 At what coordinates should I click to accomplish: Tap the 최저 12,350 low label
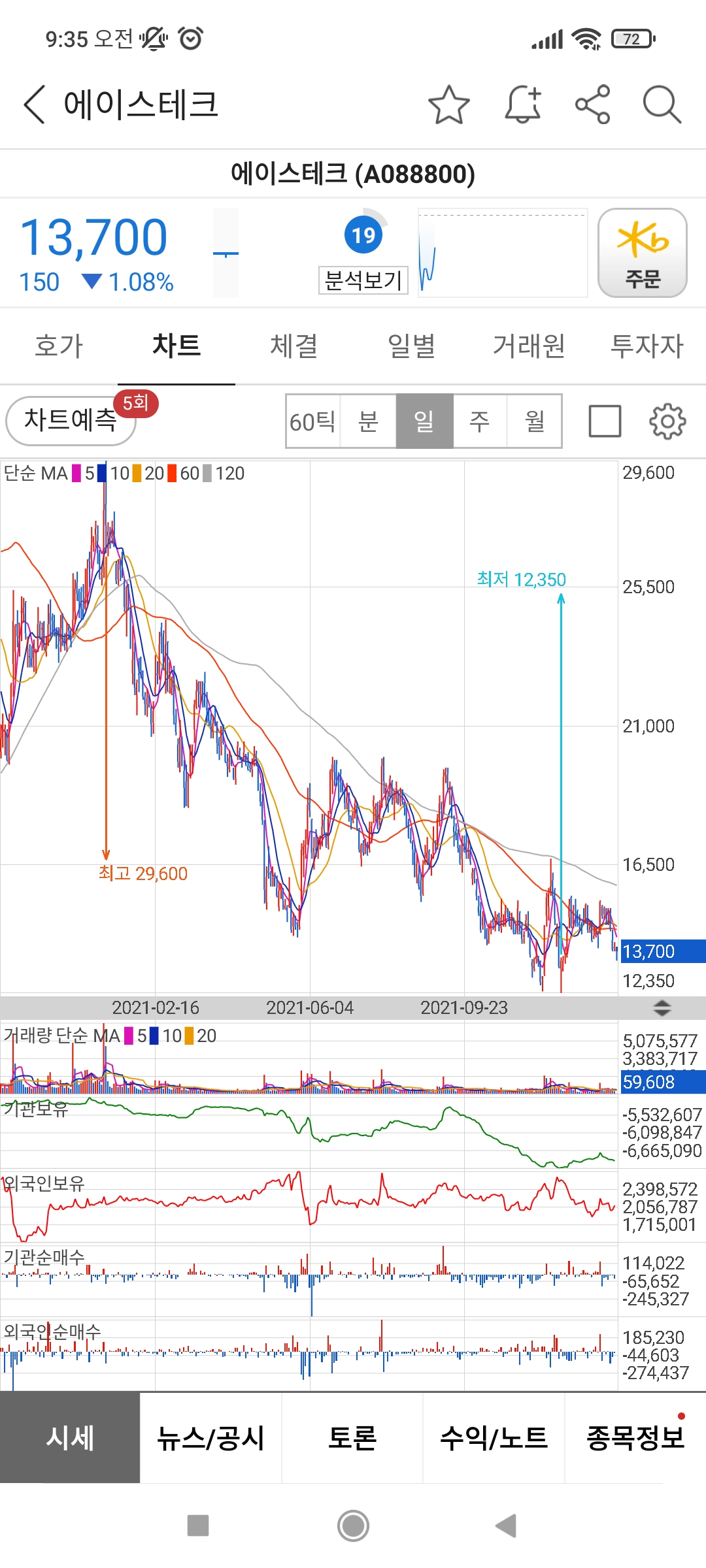(522, 580)
